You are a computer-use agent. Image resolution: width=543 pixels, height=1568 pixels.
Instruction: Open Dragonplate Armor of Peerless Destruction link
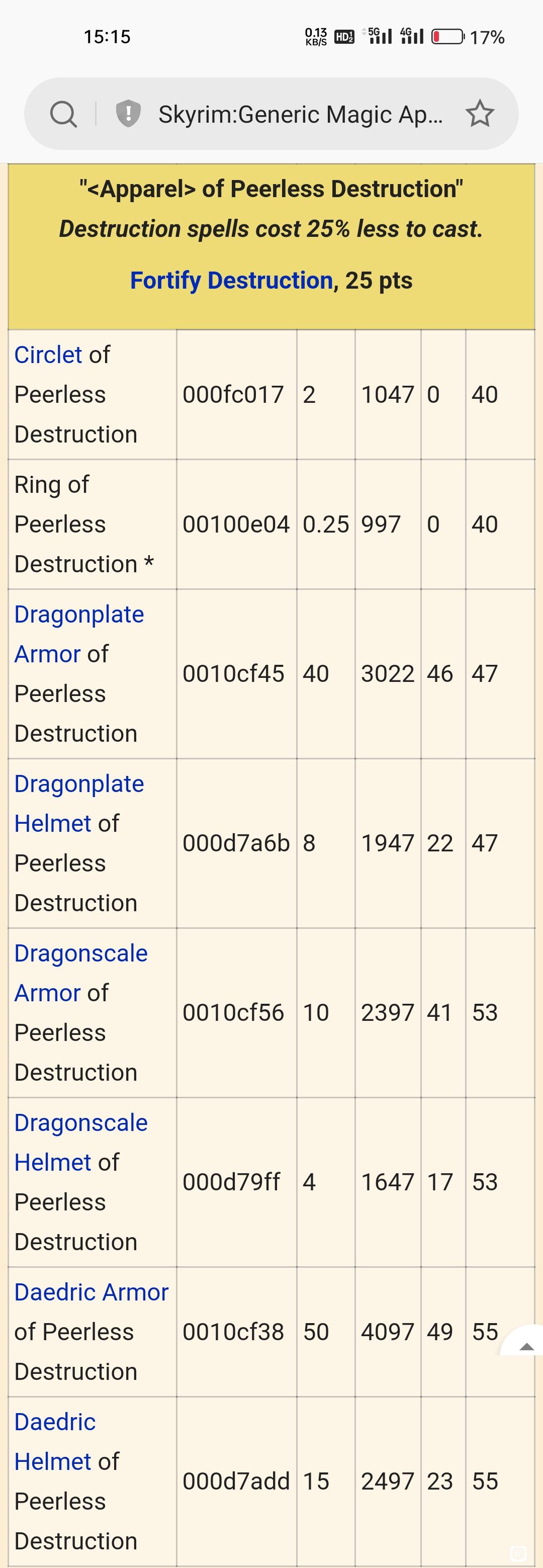click(79, 634)
